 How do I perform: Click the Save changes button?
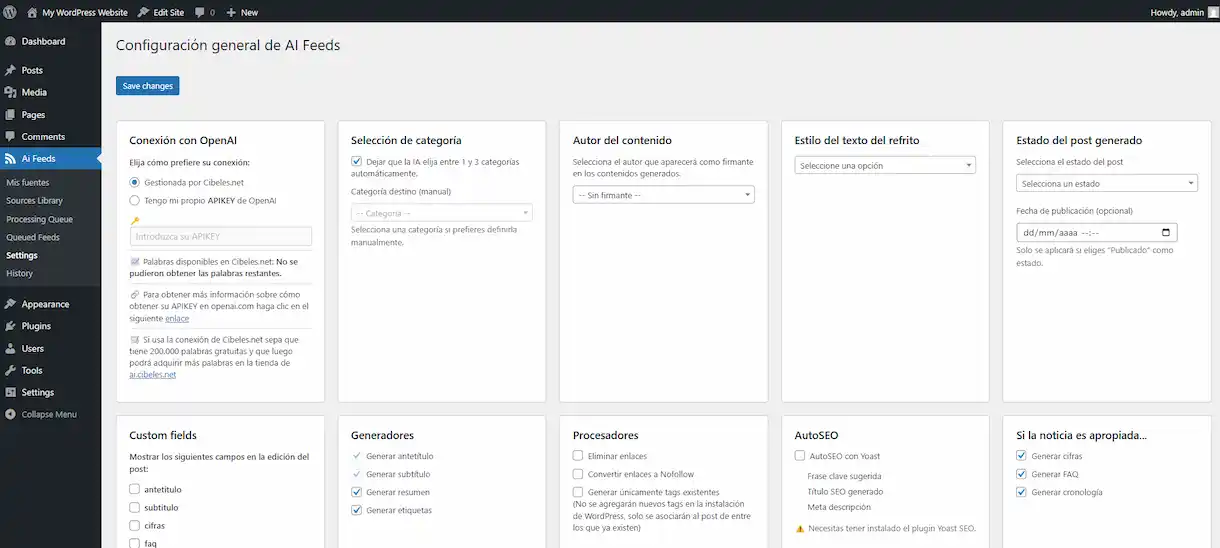(147, 86)
